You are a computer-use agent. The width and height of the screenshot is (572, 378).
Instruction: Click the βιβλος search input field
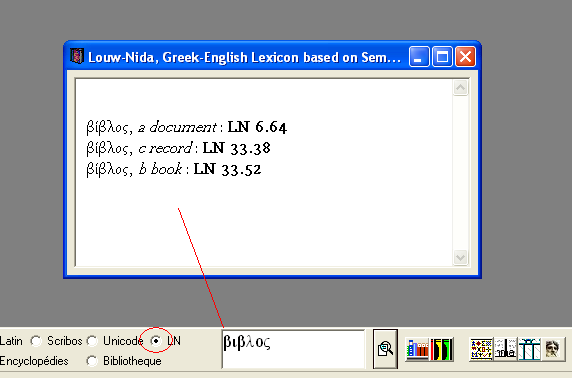pyautogui.click(x=293, y=349)
